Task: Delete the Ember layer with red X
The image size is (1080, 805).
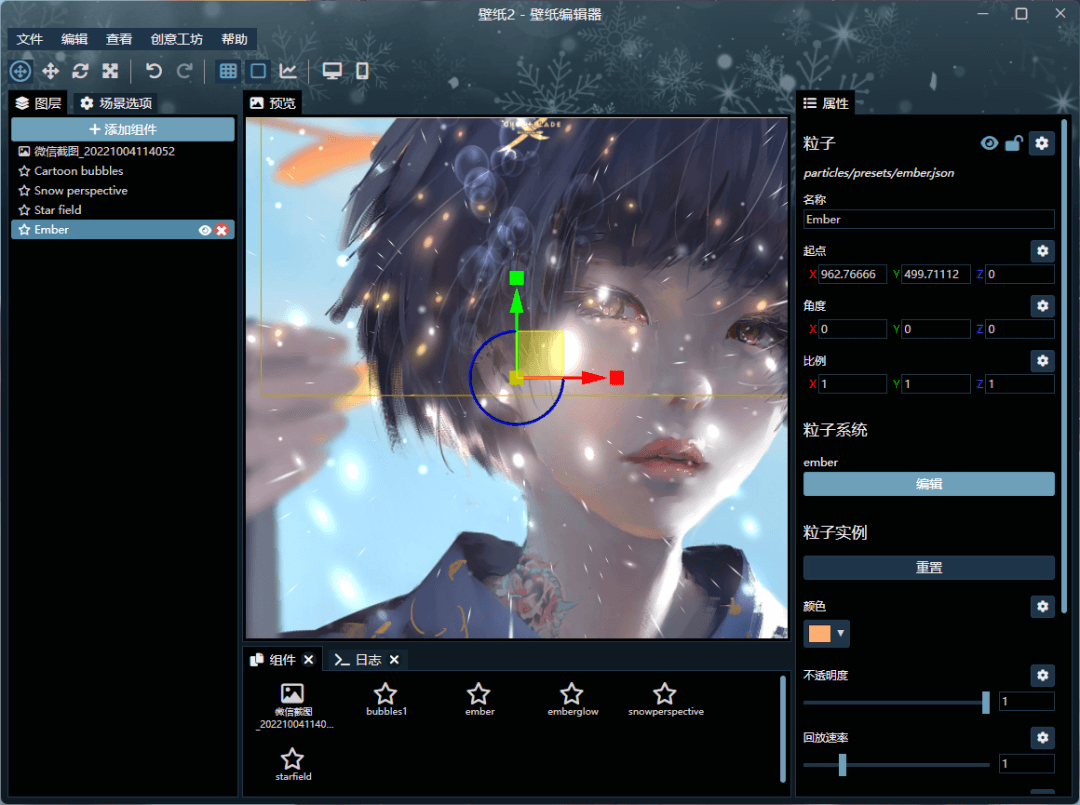Action: point(222,230)
